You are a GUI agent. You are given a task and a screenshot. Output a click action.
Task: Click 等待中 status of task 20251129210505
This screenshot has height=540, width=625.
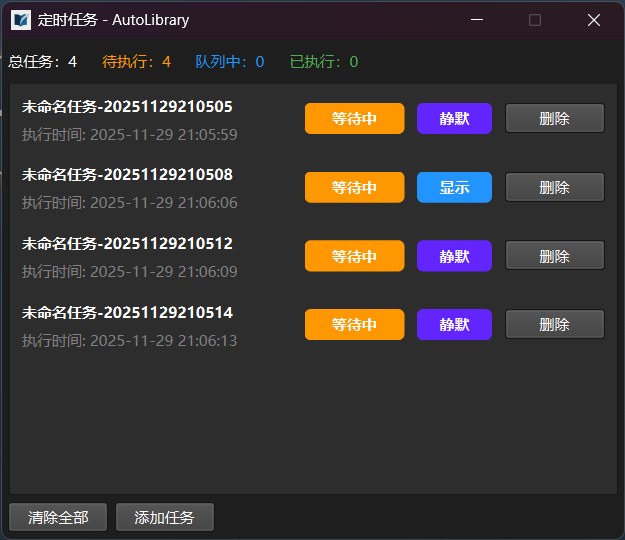coord(354,118)
